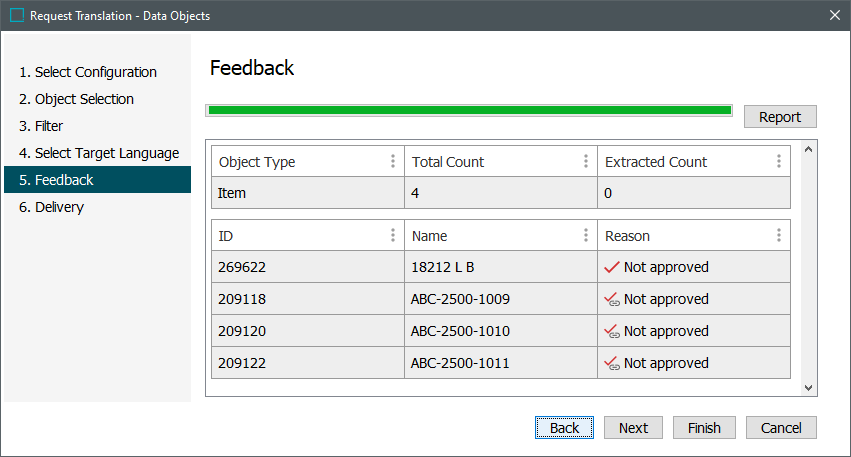The image size is (851, 457).
Task: Open the ID column options menu
Action: pyautogui.click(x=392, y=236)
